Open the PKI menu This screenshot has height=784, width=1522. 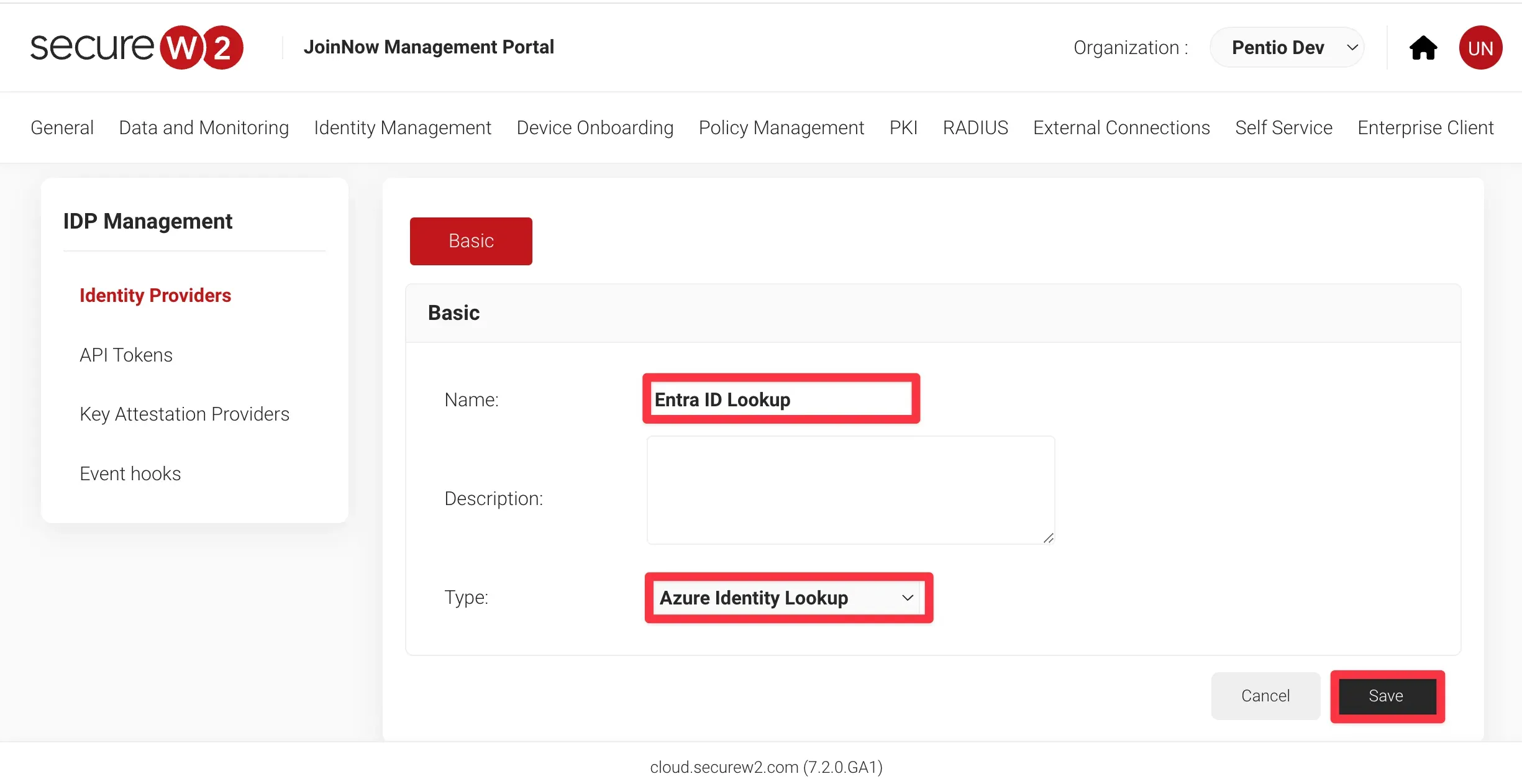903,127
